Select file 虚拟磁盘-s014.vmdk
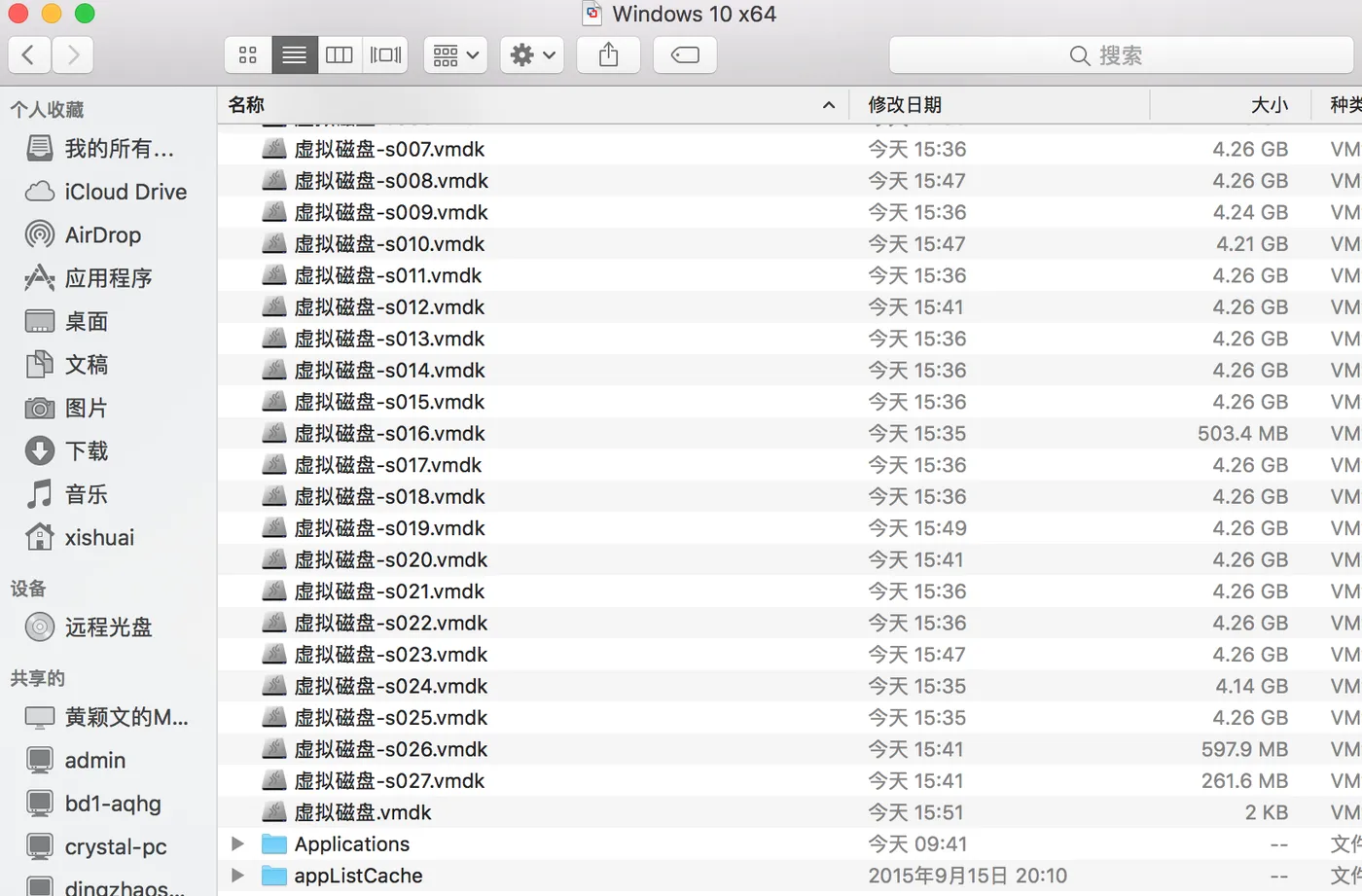Viewport: 1362px width, 896px height. coord(789,371)
